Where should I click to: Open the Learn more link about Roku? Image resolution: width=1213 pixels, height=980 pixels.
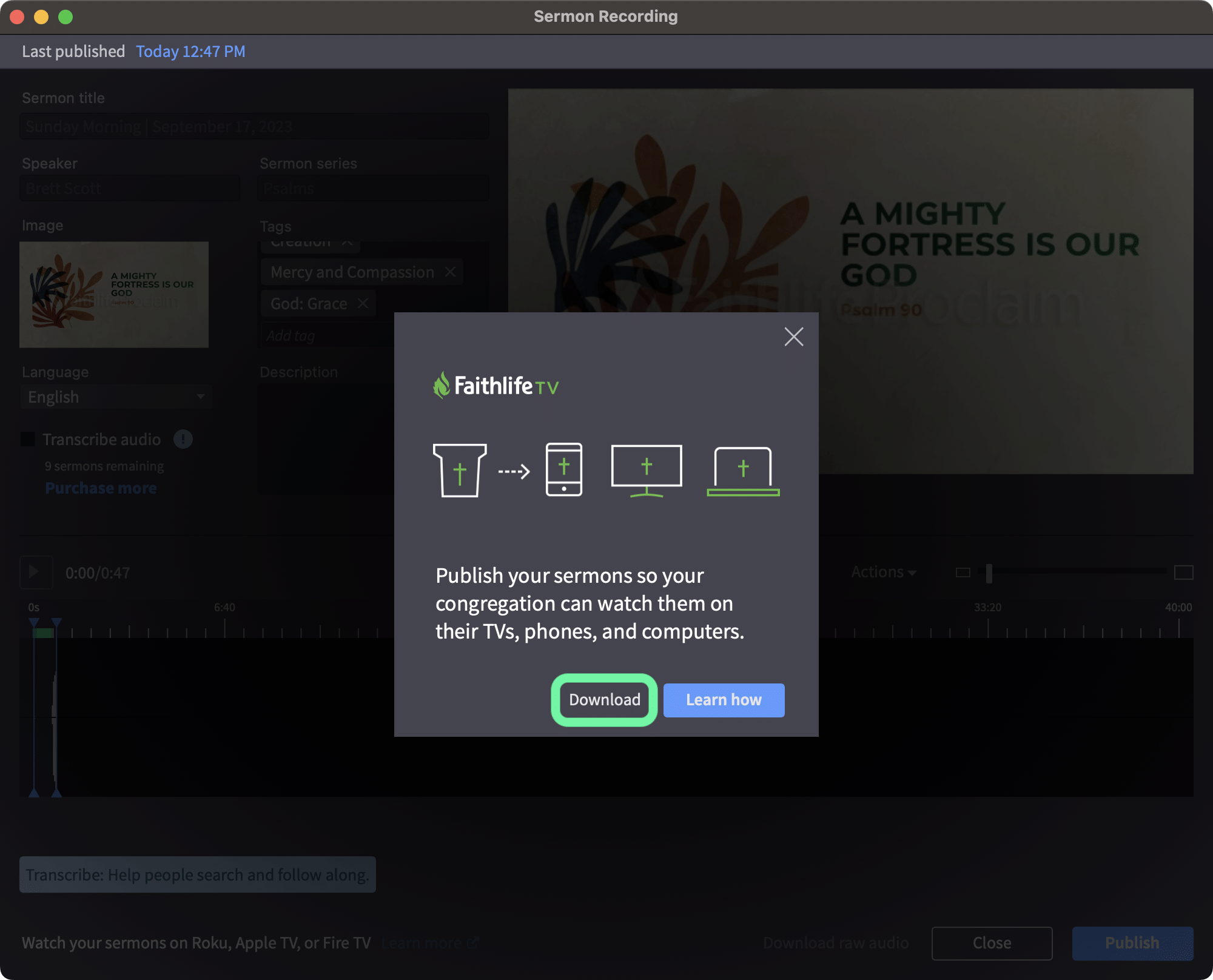coord(430,943)
